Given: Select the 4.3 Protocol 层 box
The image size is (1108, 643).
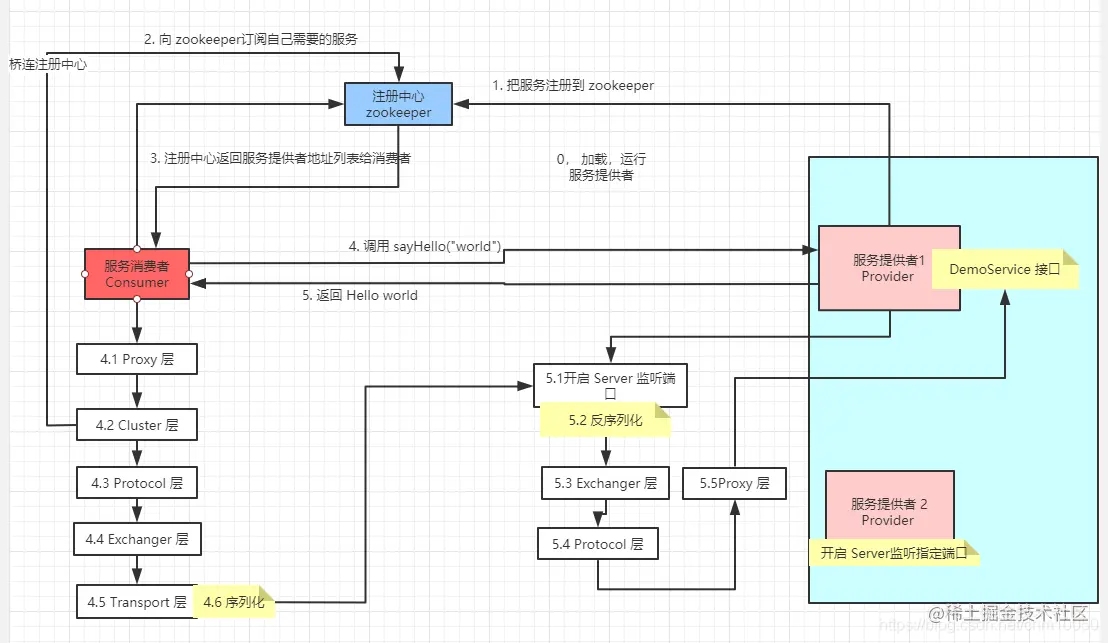Looking at the screenshot, I should pyautogui.click(x=137, y=482).
